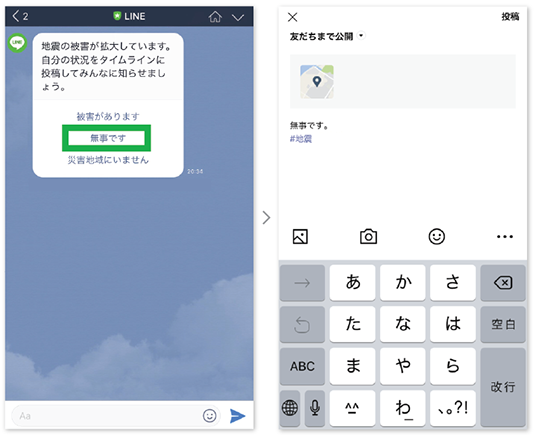Image resolution: width=536 pixels, height=435 pixels.
Task: Tap the な key
Action: pos(403,324)
